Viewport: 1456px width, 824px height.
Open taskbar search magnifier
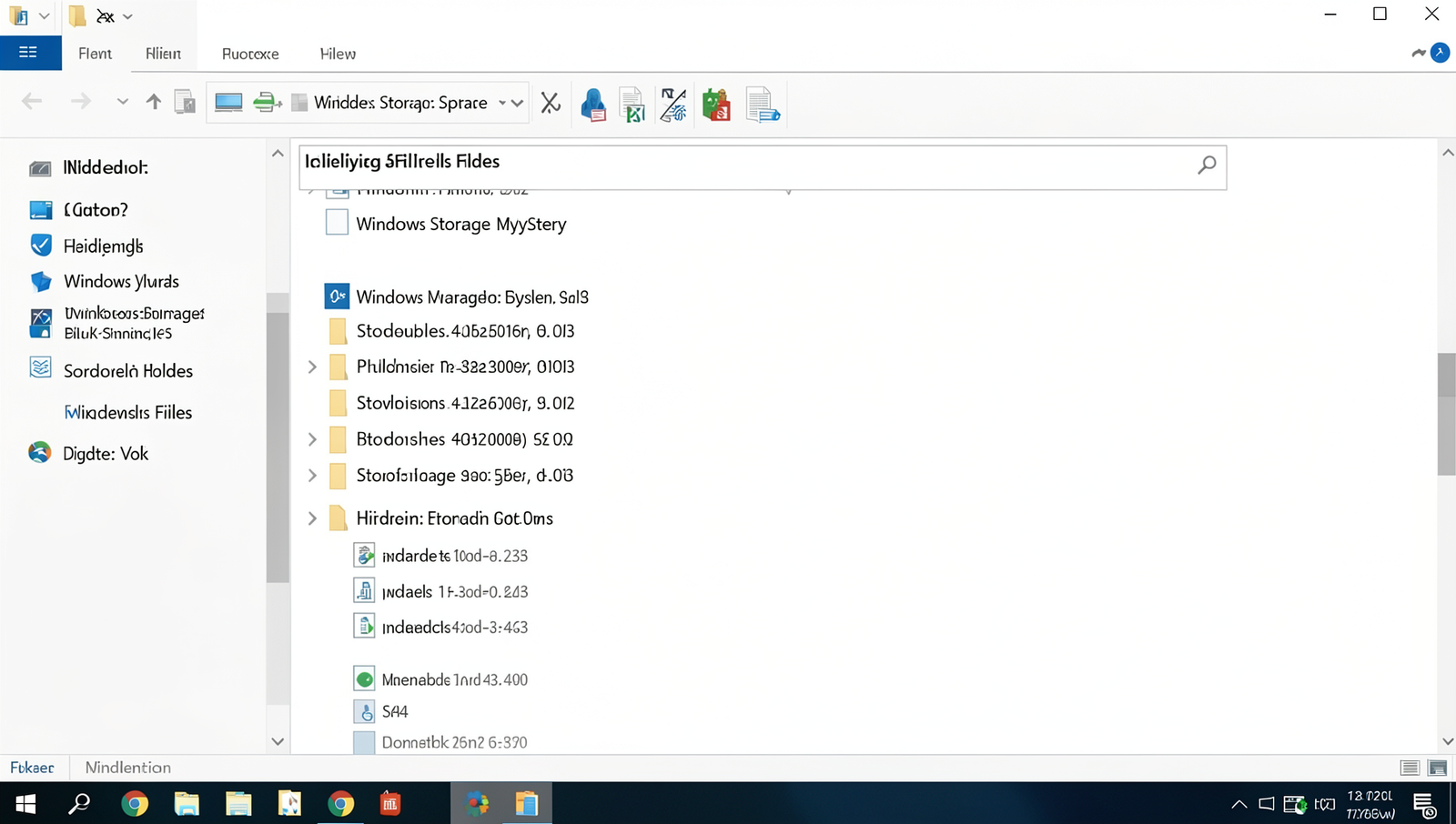[80, 803]
